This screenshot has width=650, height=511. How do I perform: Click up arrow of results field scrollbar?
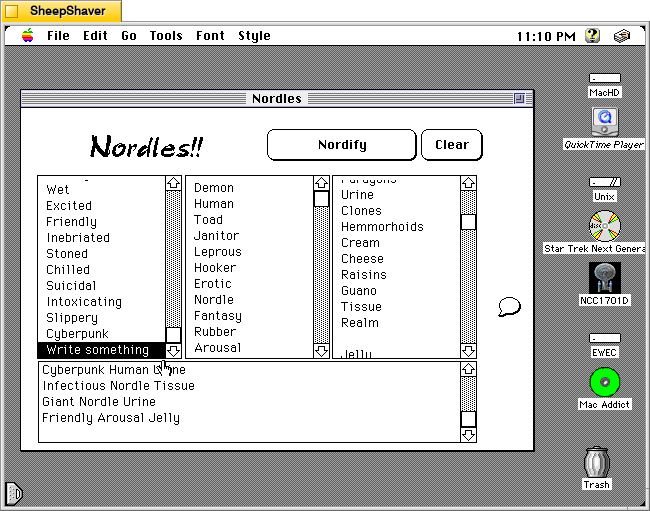coord(468,369)
